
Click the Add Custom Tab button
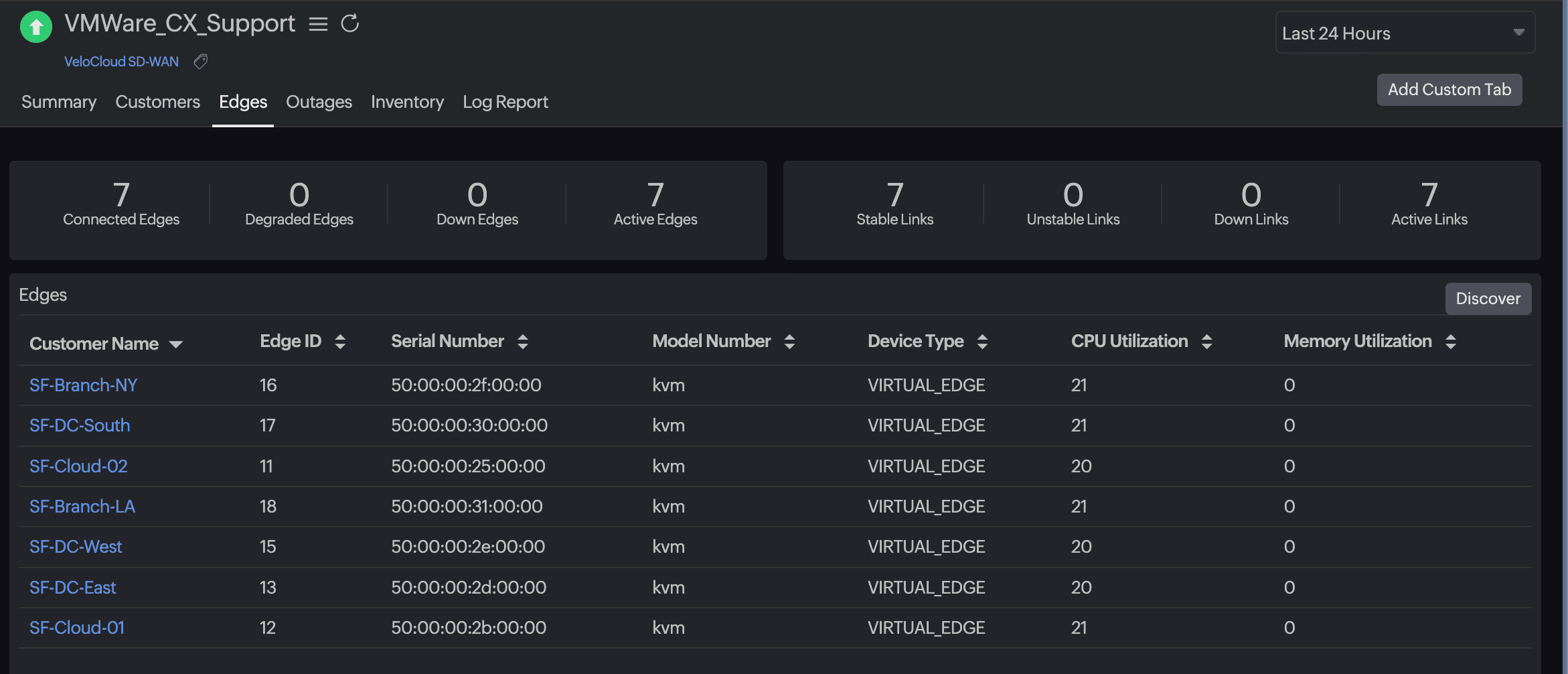pyautogui.click(x=1449, y=90)
